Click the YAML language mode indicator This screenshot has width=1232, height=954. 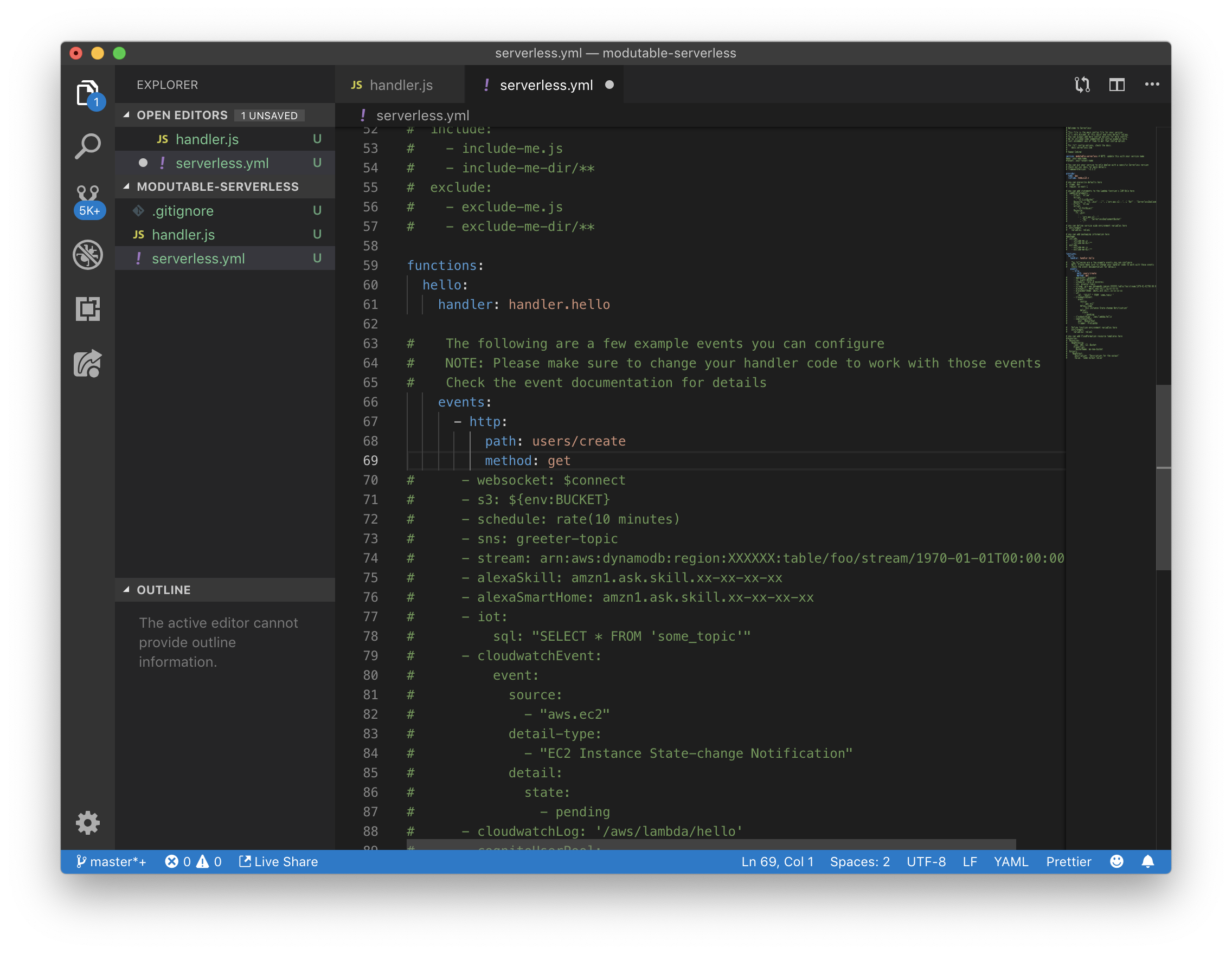coord(1011,861)
